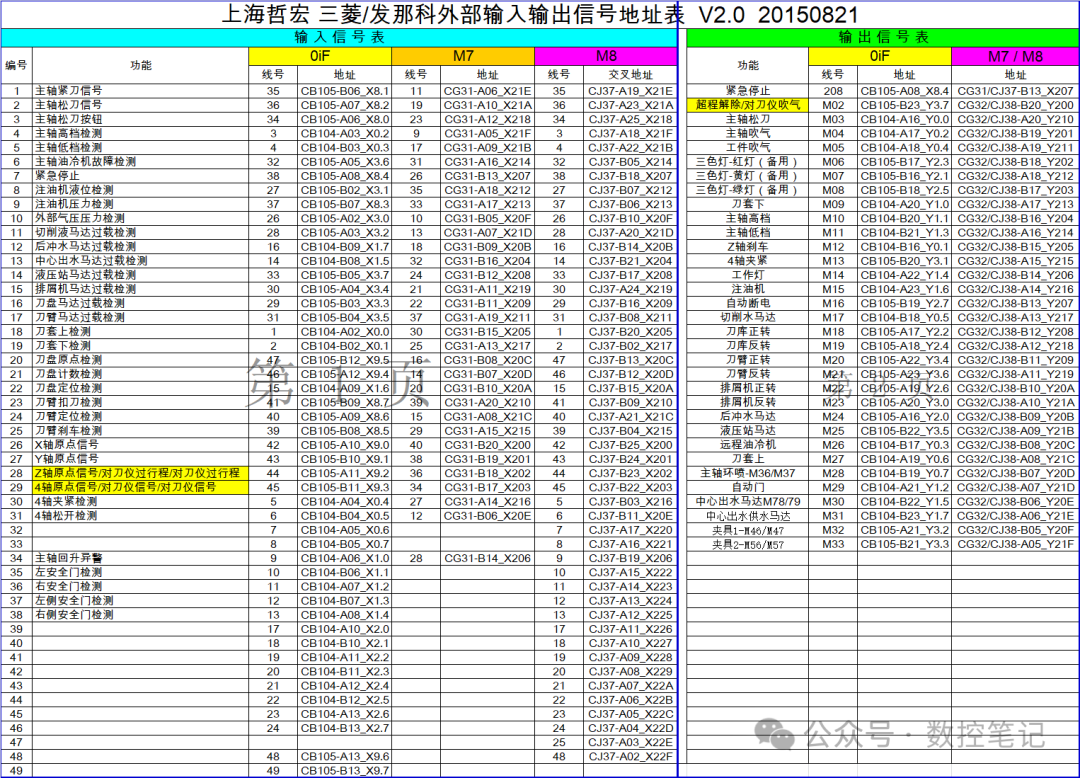The image size is (1080, 778).
Task: Select output cell 'Z轴刹车'
Action: pyautogui.click(x=748, y=246)
